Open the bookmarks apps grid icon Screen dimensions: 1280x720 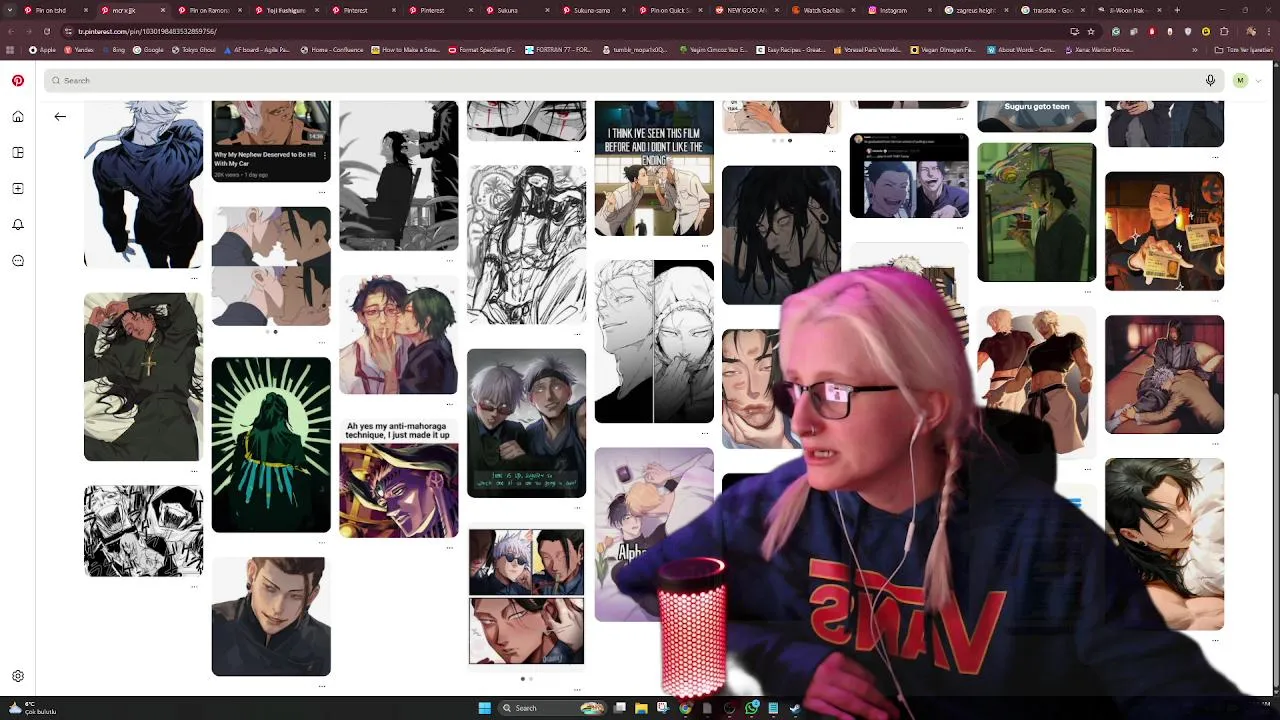point(10,50)
